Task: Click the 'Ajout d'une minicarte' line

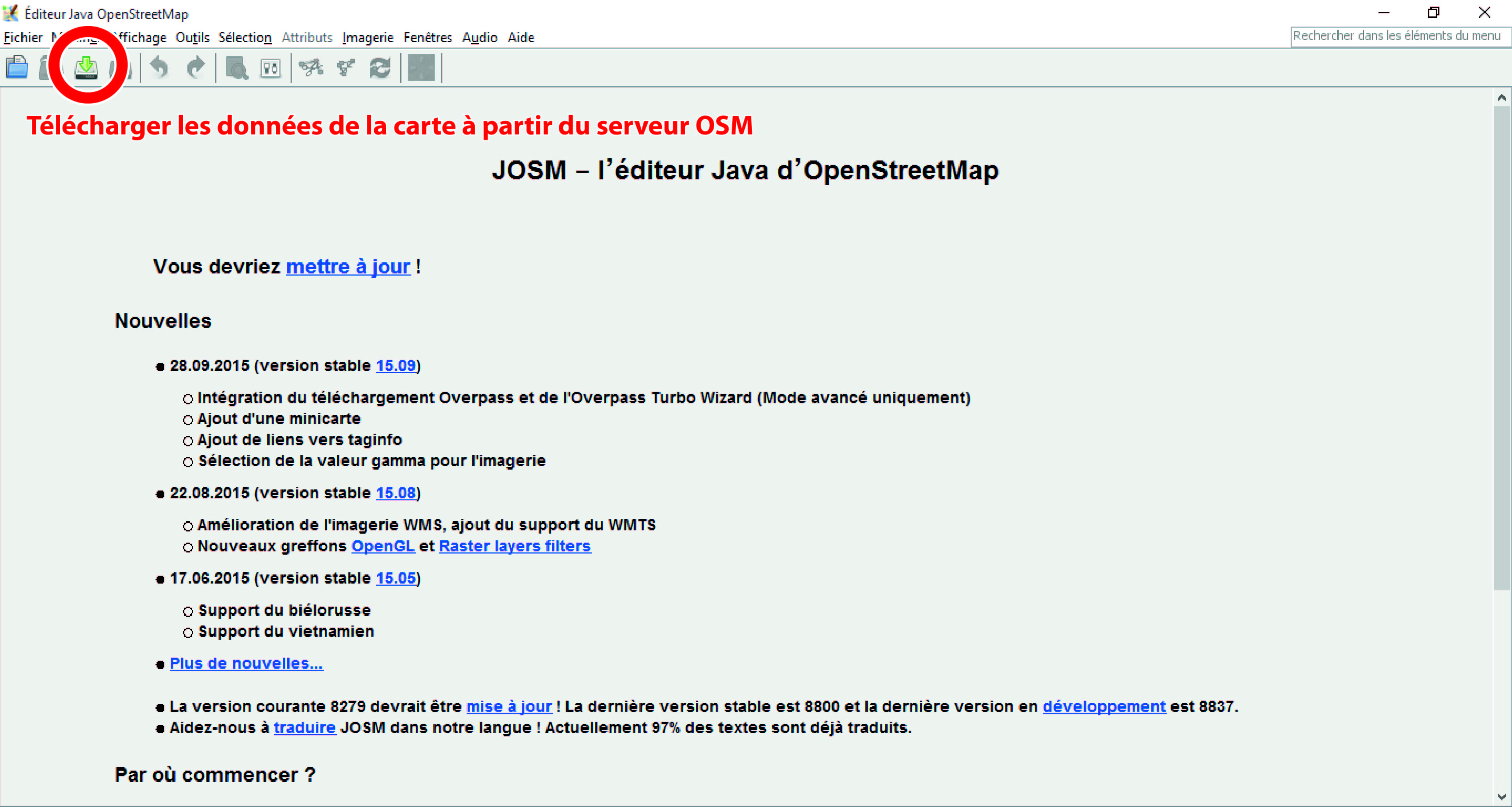Action: 279,419
